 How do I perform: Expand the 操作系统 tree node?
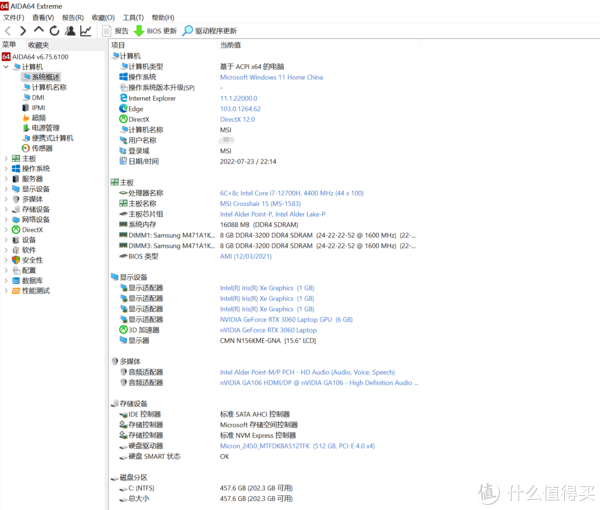click(6, 168)
